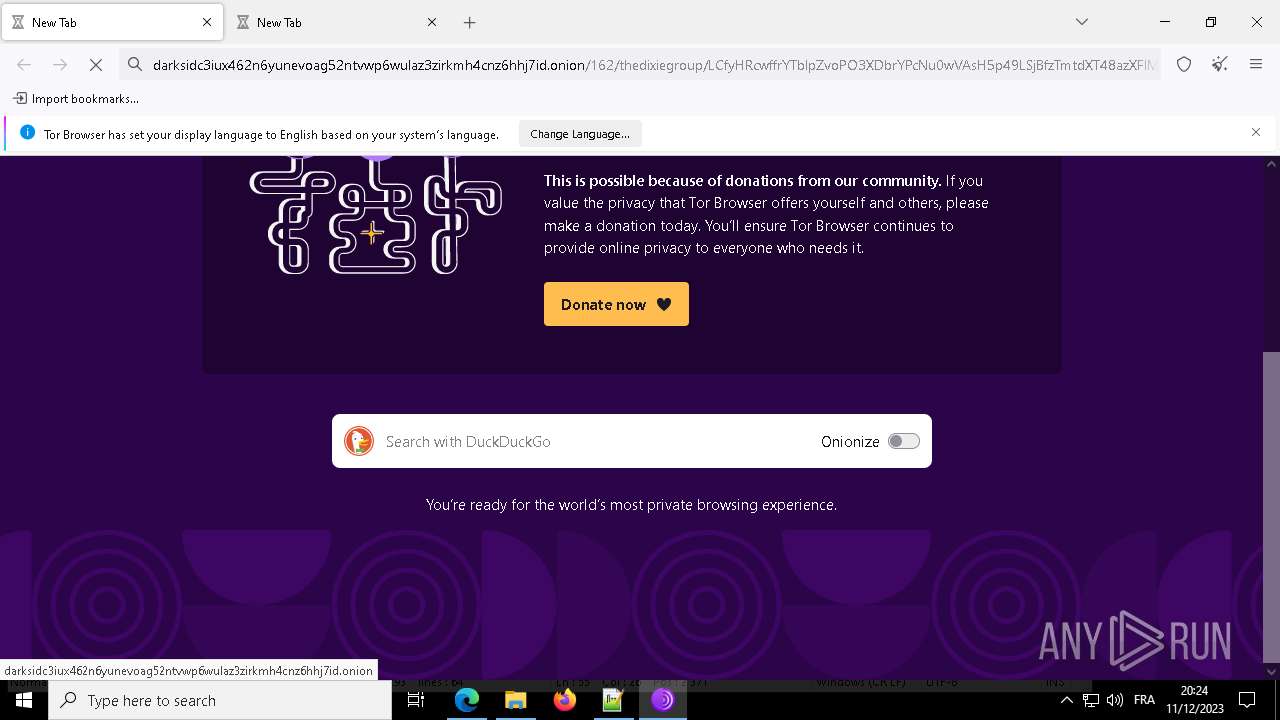Switch to the second New Tab
The width and height of the screenshot is (1280, 720).
pyautogui.click(x=338, y=22)
